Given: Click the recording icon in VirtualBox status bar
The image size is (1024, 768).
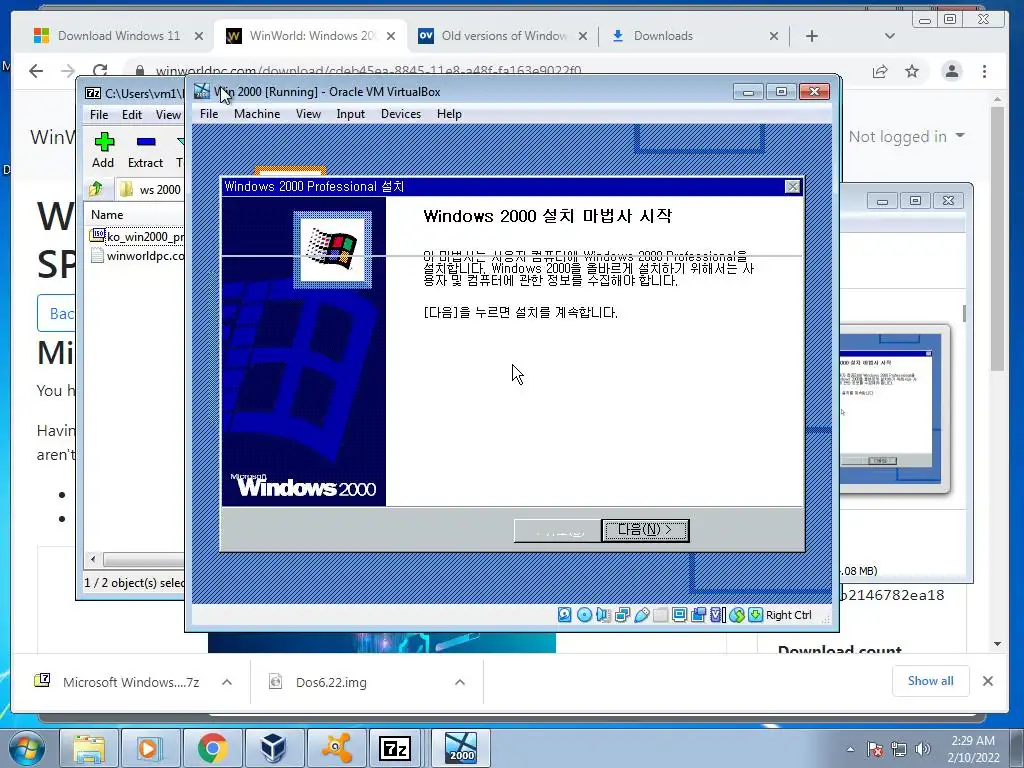Looking at the screenshot, I should point(698,615).
